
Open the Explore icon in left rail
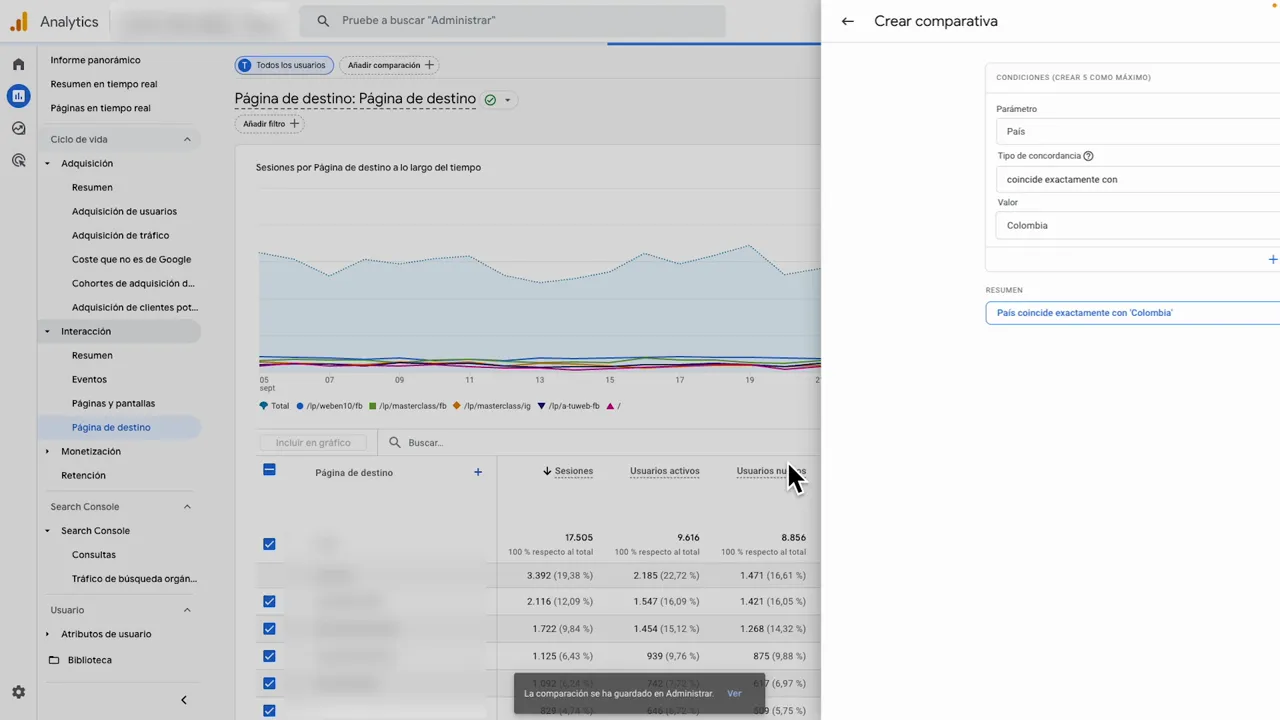[x=18, y=128]
